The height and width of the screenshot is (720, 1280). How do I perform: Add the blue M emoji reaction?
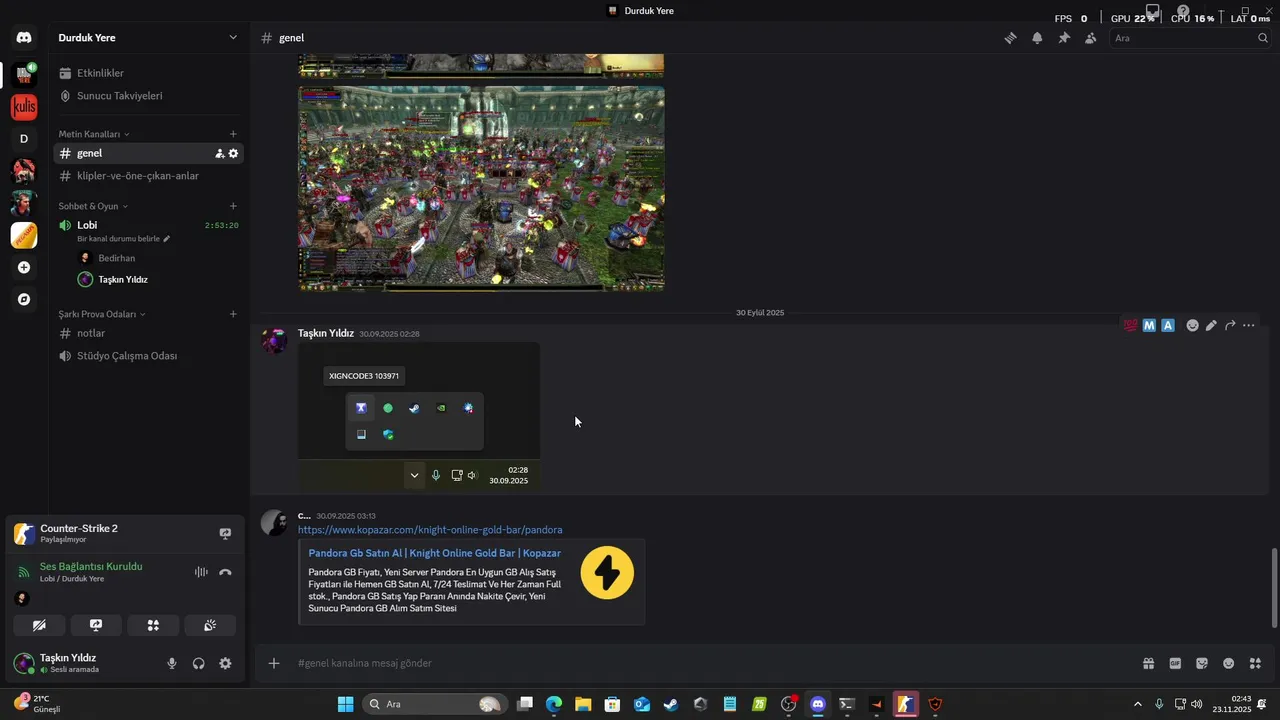tap(1149, 325)
